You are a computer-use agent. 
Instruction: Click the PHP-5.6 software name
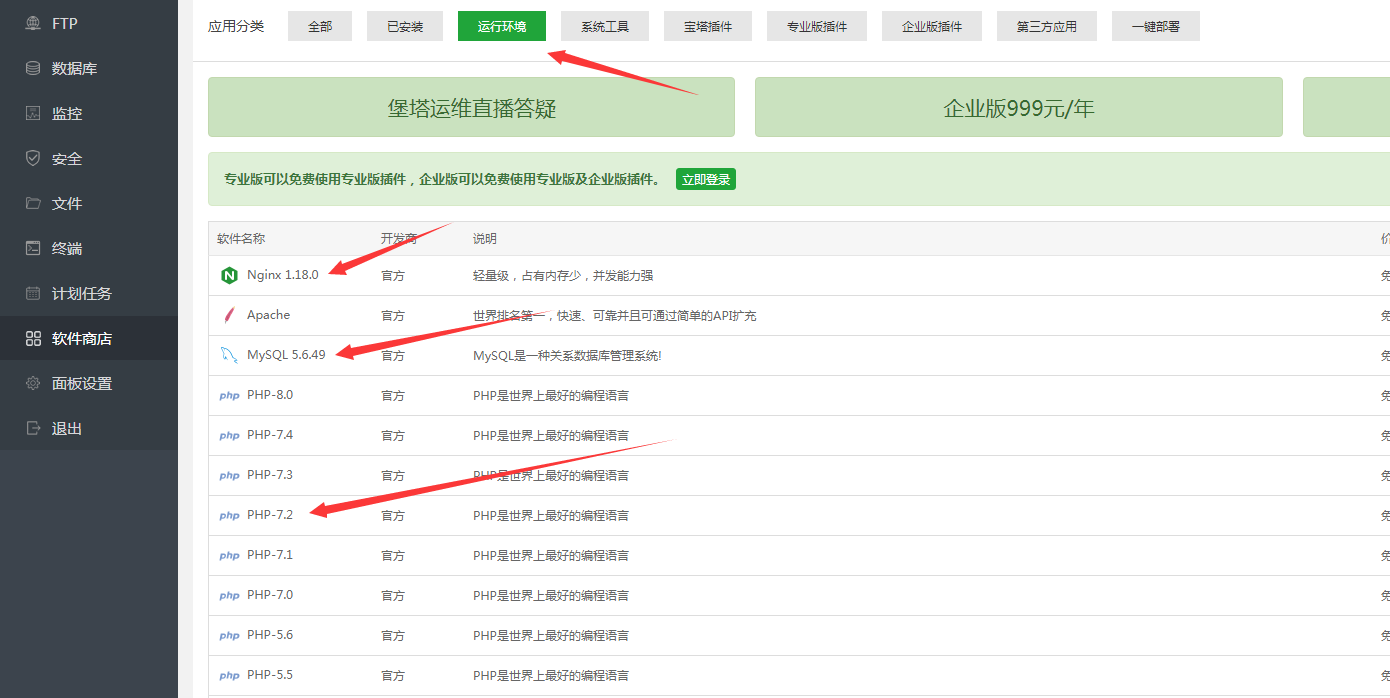click(270, 635)
